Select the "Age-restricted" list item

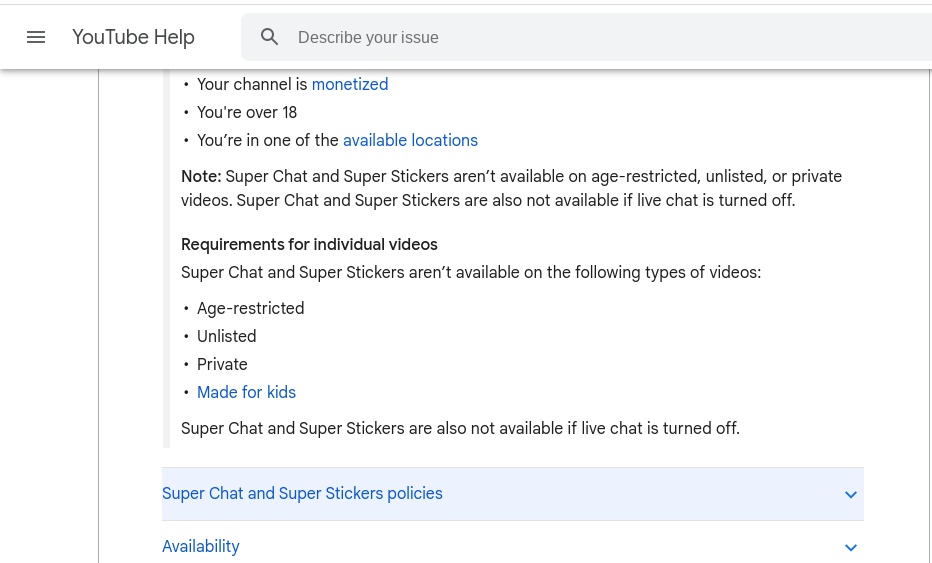(250, 309)
